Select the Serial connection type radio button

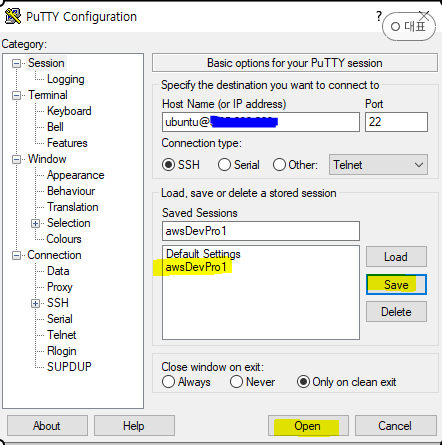tap(224, 165)
